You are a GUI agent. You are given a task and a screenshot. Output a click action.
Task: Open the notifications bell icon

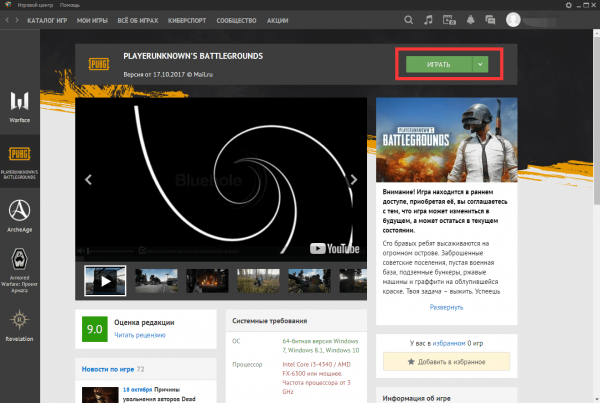470,20
